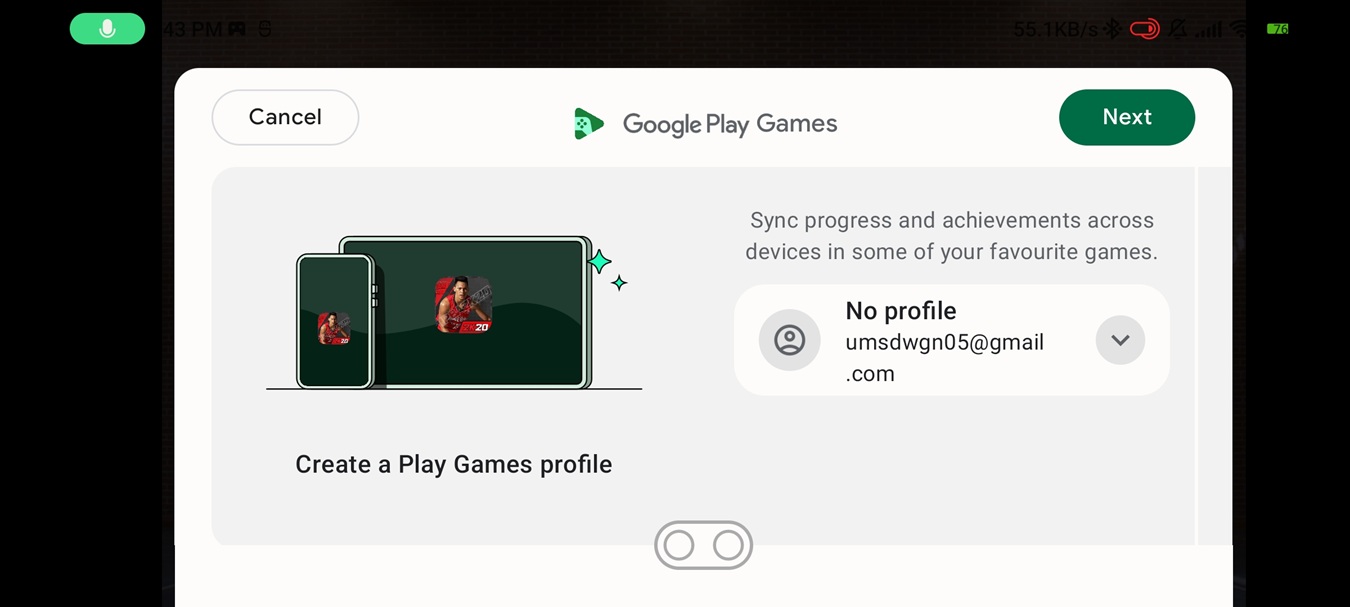Click the Create a Play Games profile heading
This screenshot has height=607, width=1350.
click(x=453, y=464)
